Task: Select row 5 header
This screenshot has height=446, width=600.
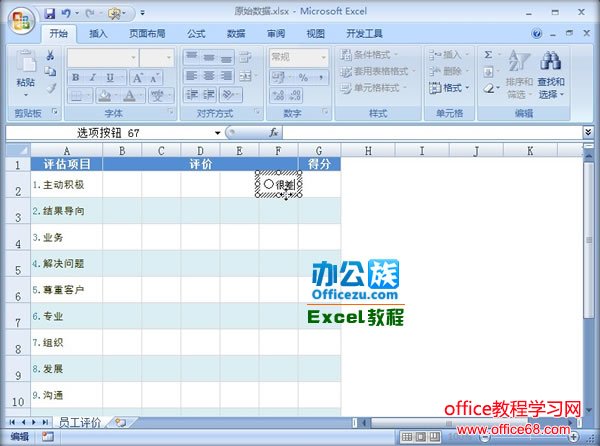Action: [18, 264]
